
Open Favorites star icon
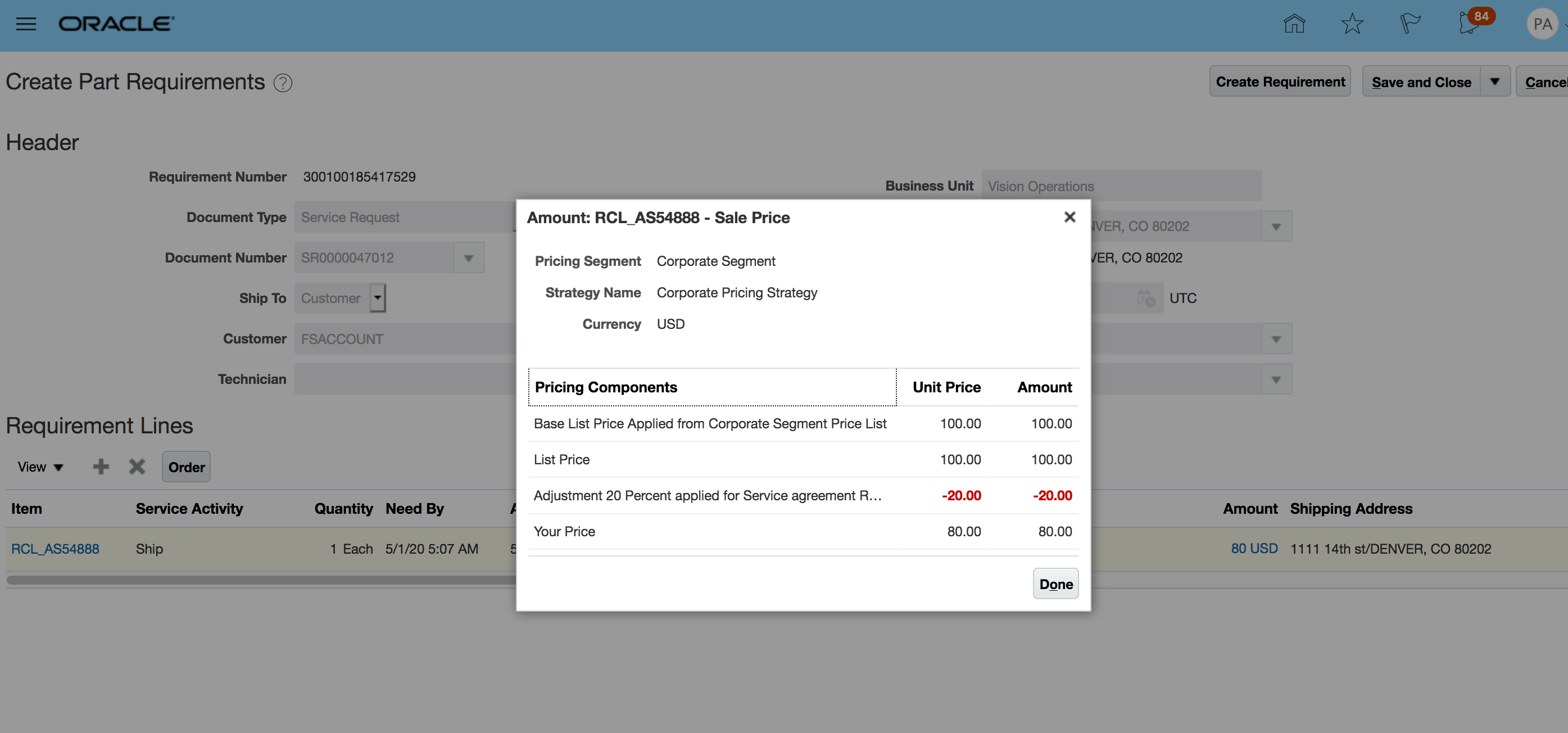[1352, 24]
